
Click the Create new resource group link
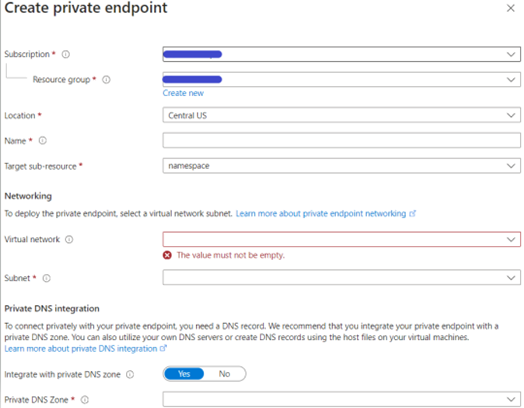pyautogui.click(x=183, y=93)
